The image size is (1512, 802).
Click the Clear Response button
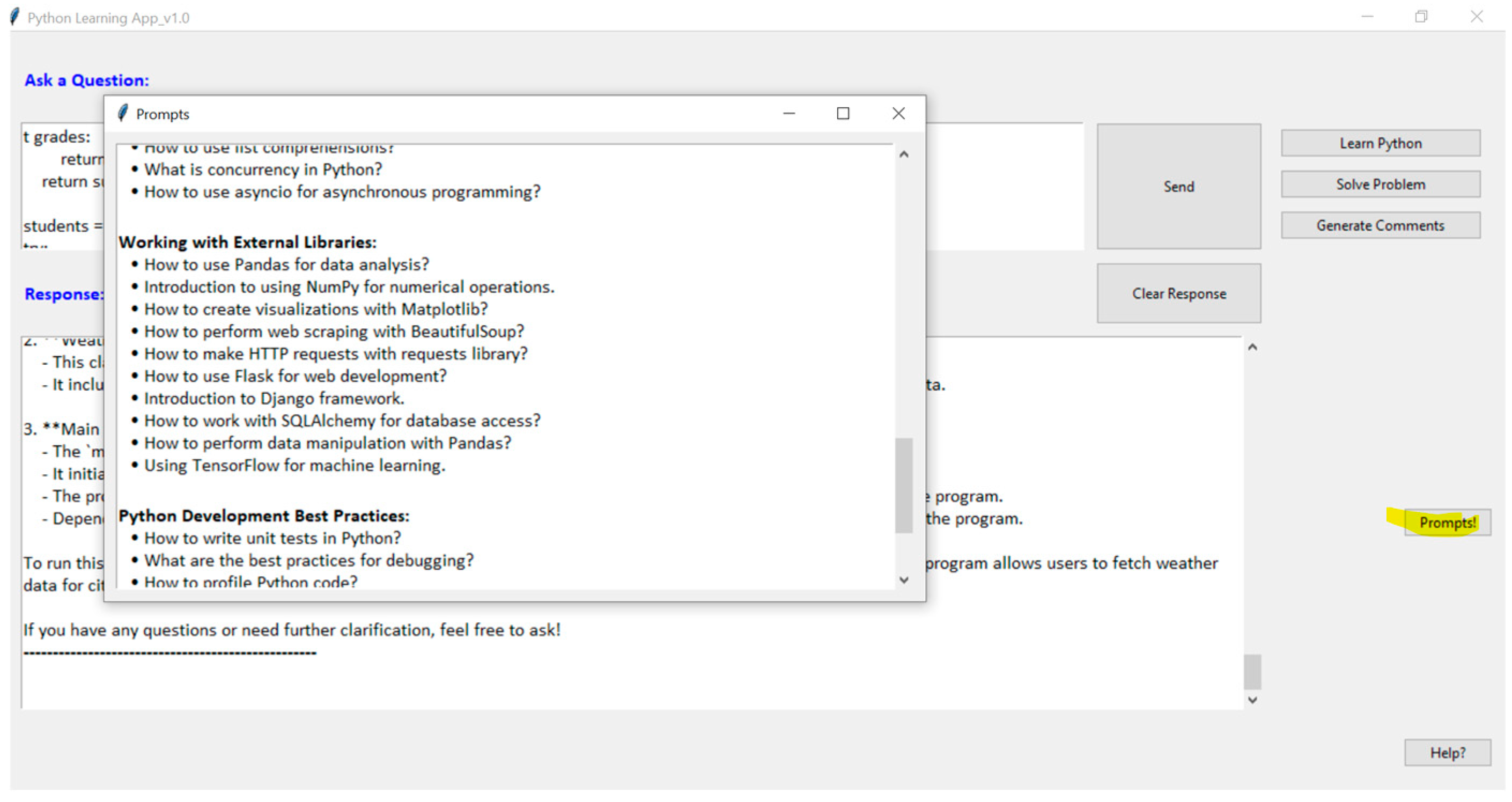(x=1178, y=293)
